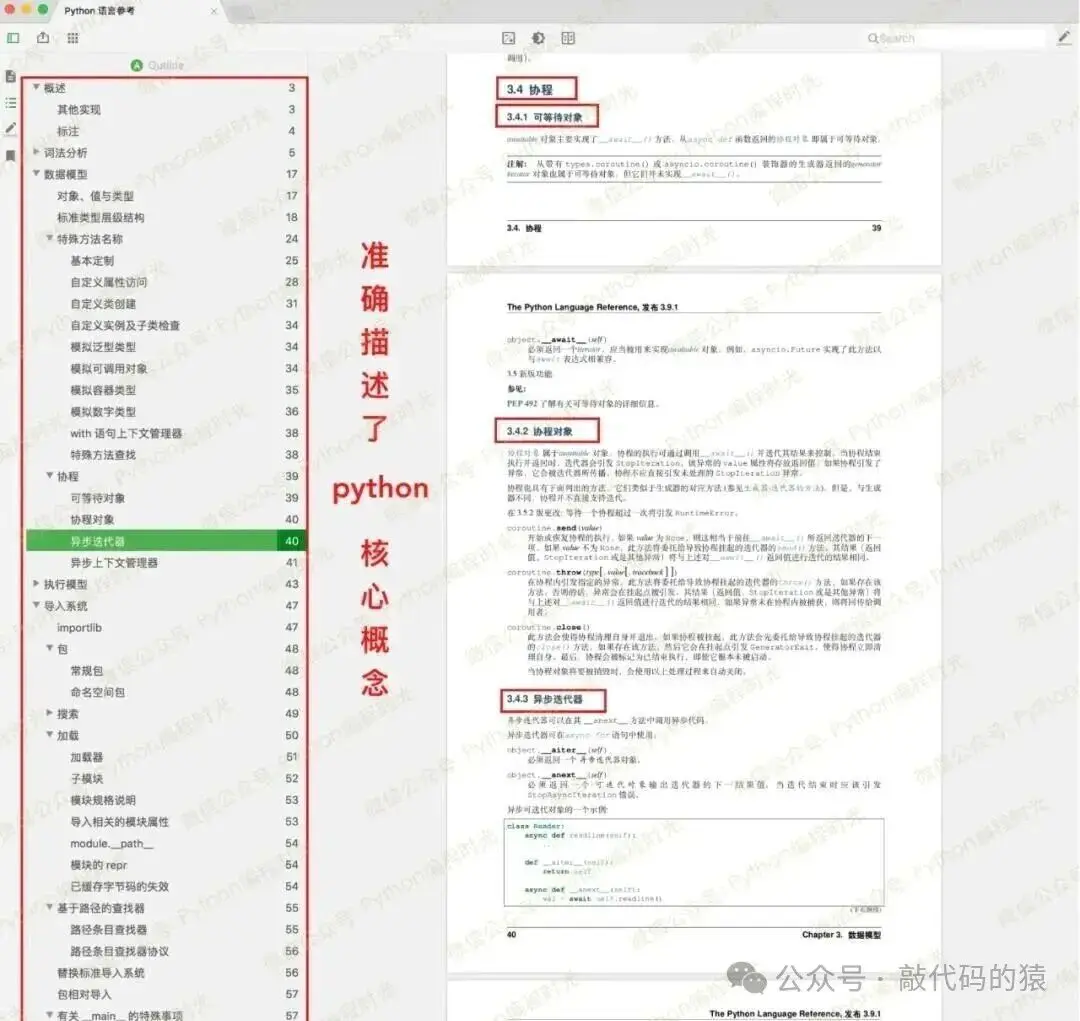Open the annotation pen tool at top right
The width and height of the screenshot is (1080, 1021).
pos(1064,38)
